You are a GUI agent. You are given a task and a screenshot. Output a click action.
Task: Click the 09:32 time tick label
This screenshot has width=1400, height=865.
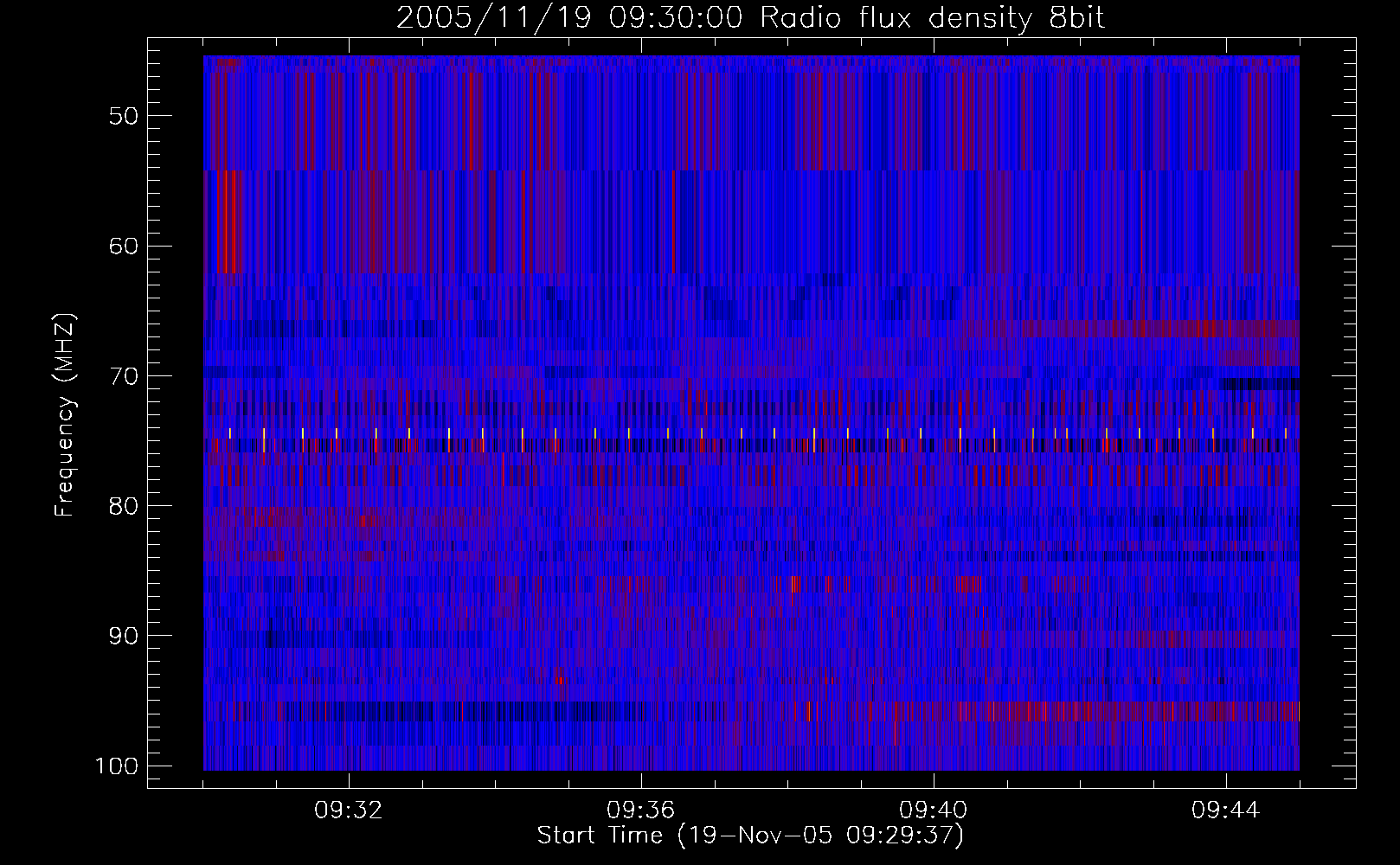point(349,811)
